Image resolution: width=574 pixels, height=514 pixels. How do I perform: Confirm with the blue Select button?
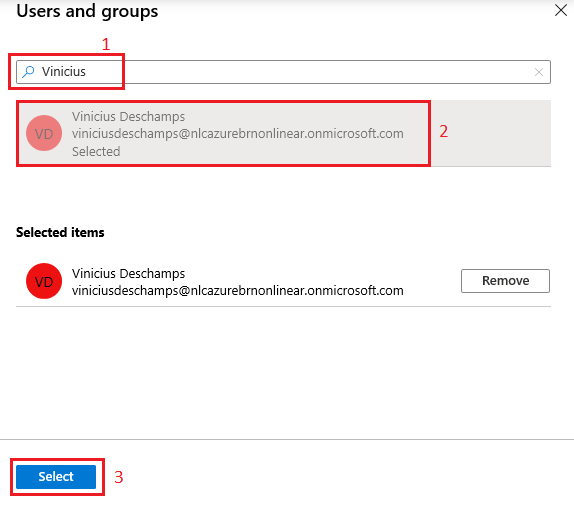coord(56,477)
